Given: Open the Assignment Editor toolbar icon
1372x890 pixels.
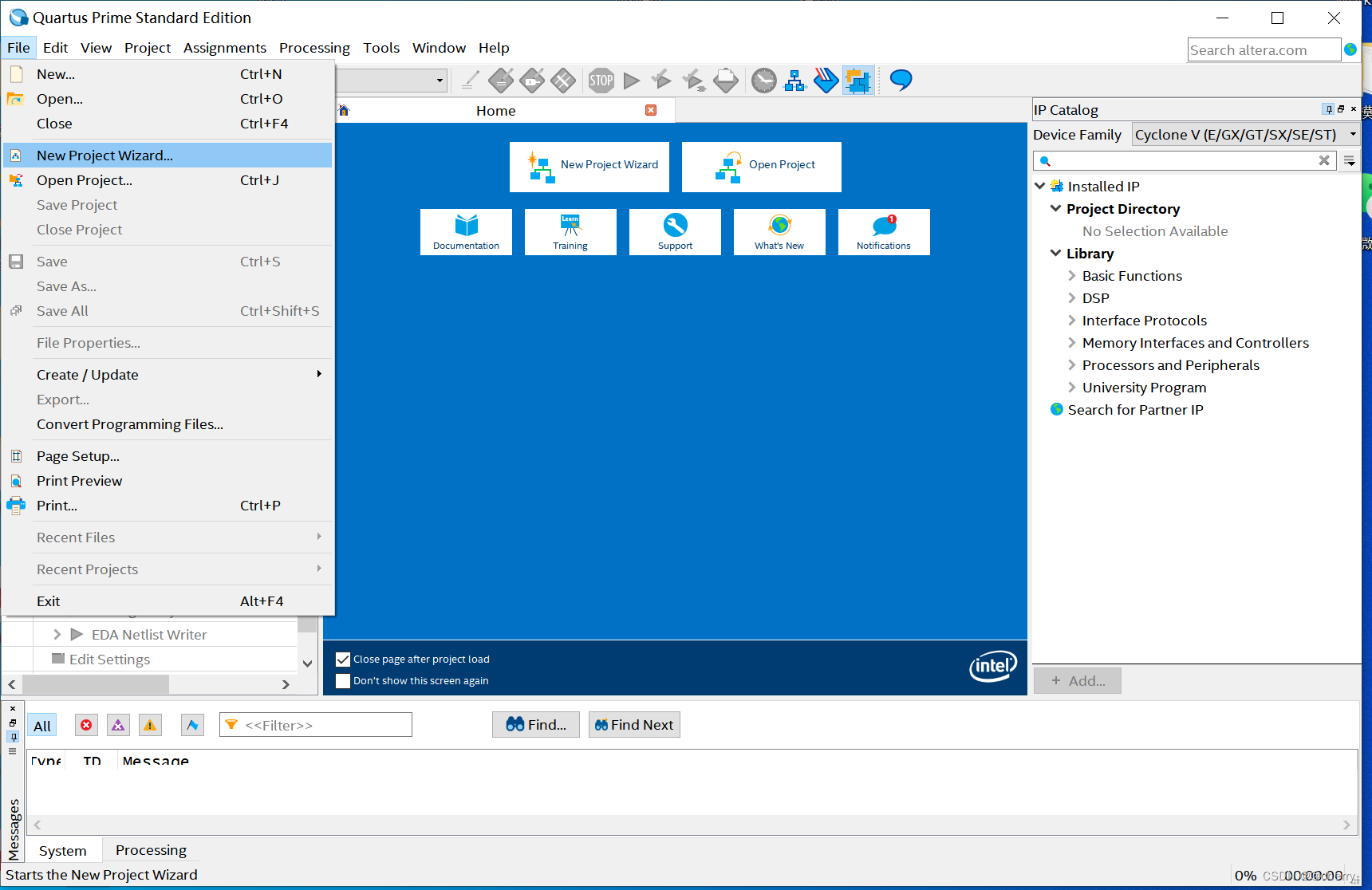Looking at the screenshot, I should click(501, 80).
